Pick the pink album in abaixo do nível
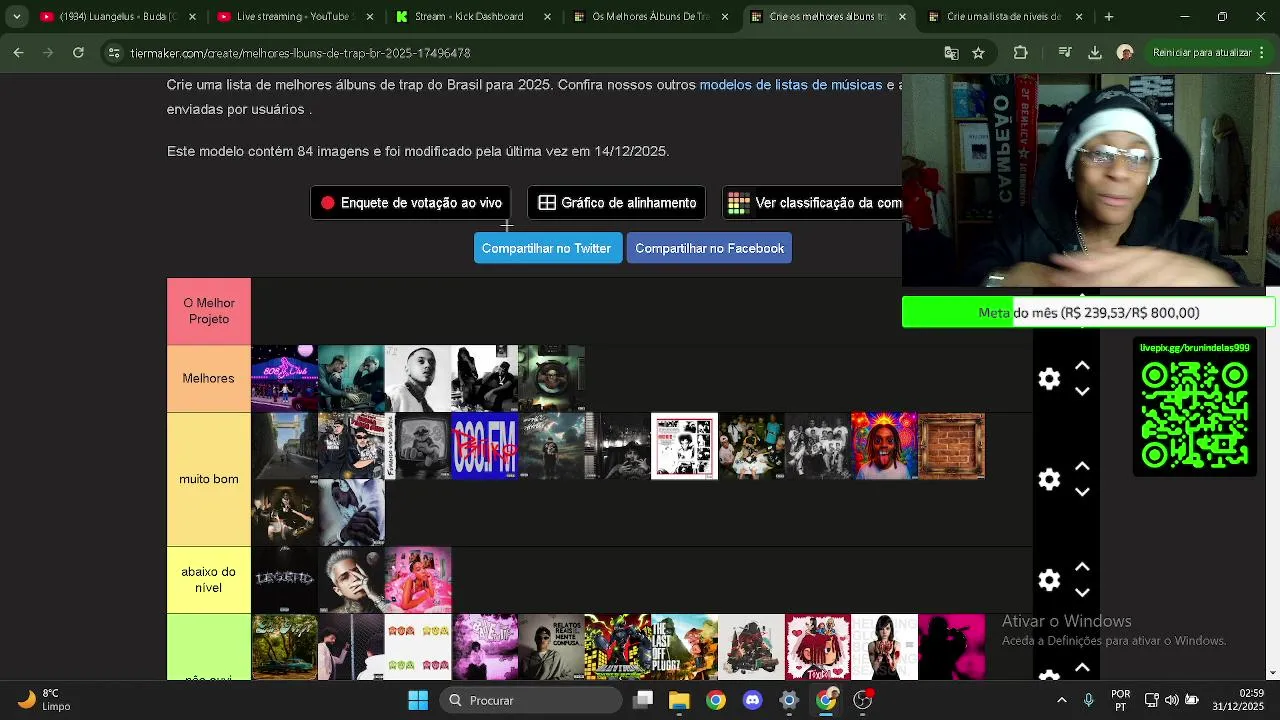This screenshot has height=720, width=1280. pyautogui.click(x=418, y=580)
